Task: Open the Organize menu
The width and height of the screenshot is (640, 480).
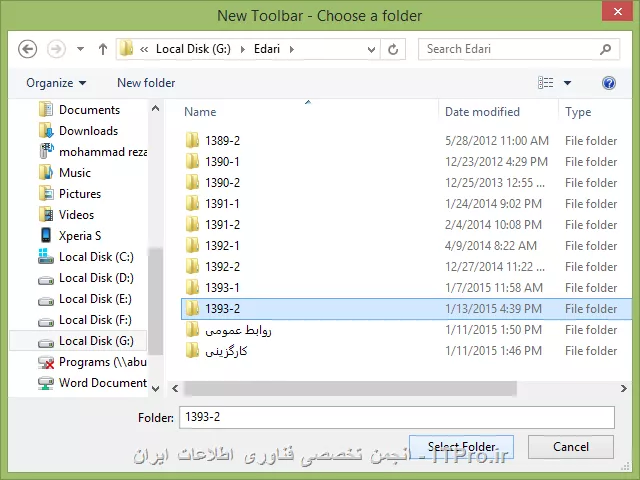Action: [x=56, y=83]
